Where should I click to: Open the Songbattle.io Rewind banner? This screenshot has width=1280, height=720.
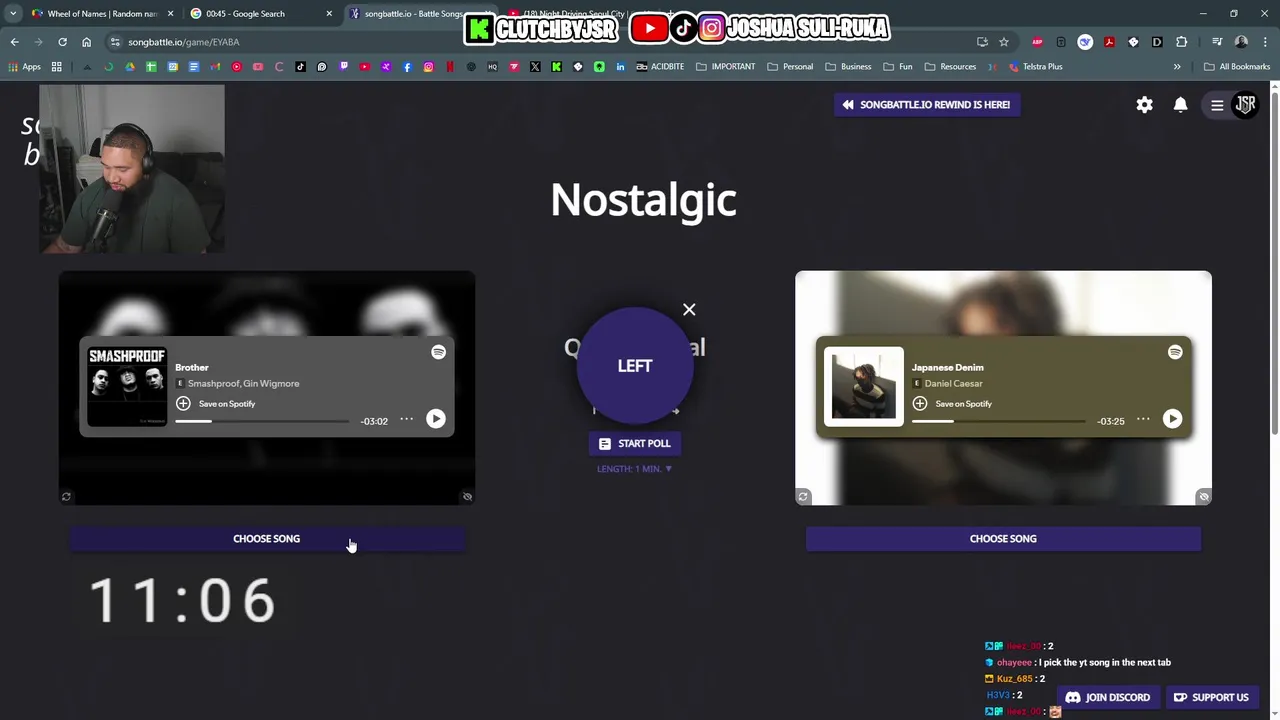(x=927, y=105)
